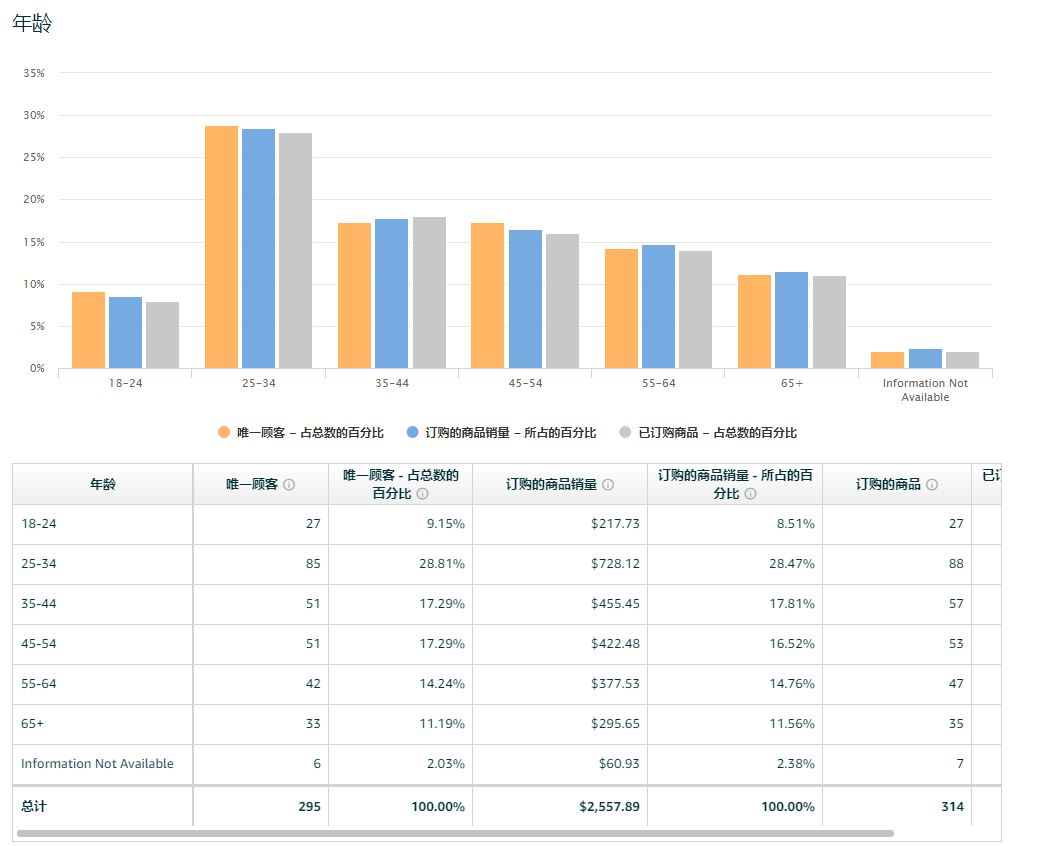Viewport: 1040px width, 846px height.
Task: Select the 25-34 row in table
Action: click(x=507, y=564)
